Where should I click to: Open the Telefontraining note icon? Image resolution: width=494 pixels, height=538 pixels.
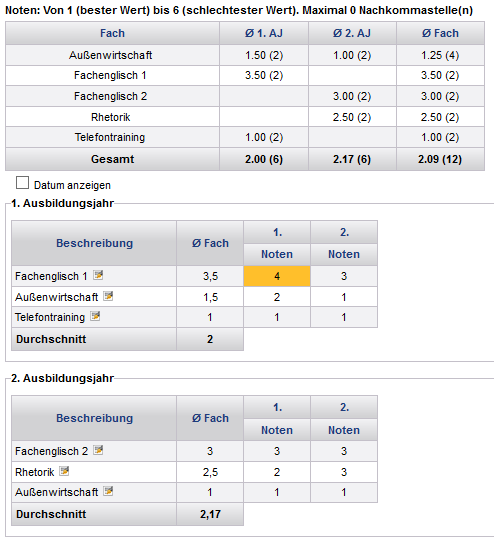pyautogui.click(x=95, y=316)
